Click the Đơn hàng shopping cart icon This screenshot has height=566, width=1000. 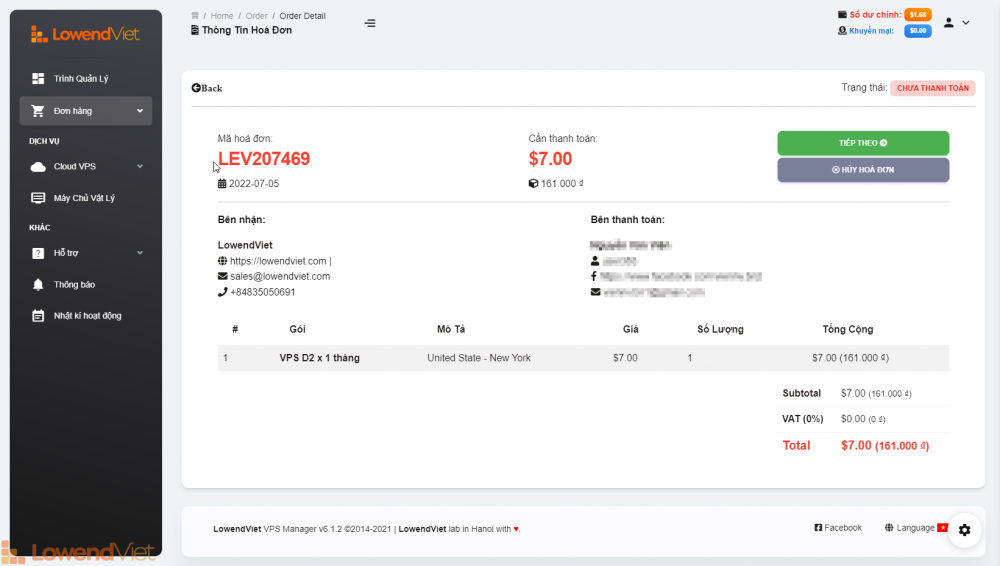click(x=38, y=111)
